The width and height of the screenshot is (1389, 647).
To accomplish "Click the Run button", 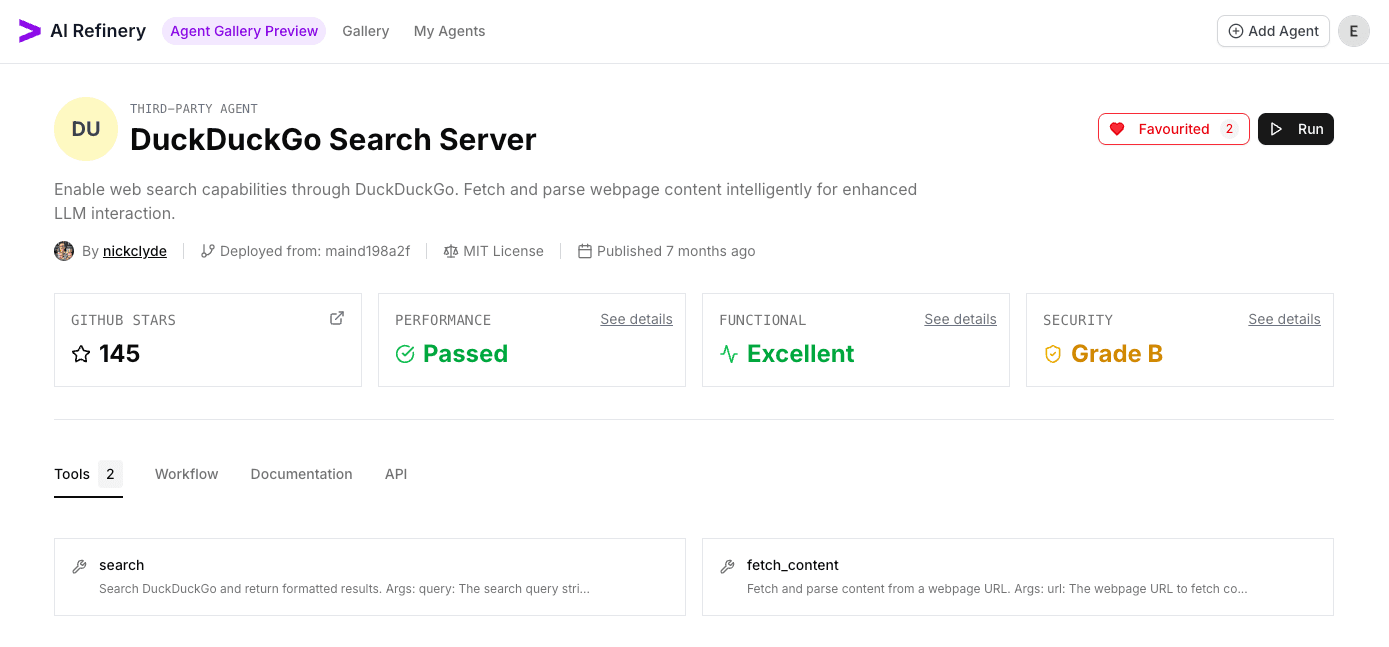I will [x=1296, y=129].
